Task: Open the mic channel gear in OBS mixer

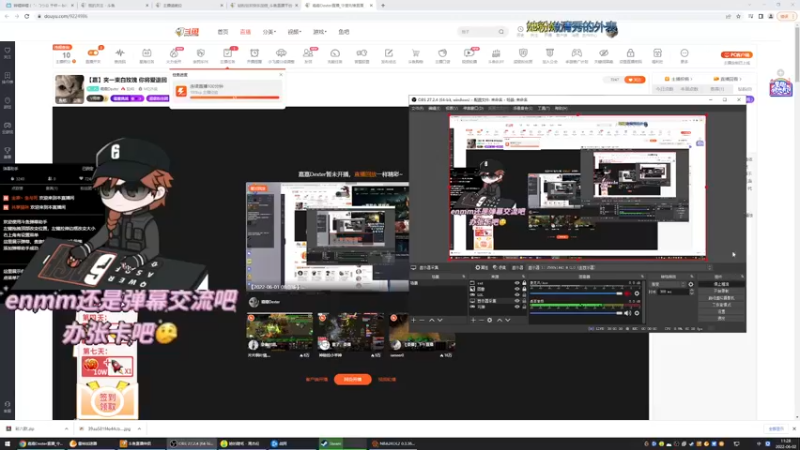Action: point(637,293)
